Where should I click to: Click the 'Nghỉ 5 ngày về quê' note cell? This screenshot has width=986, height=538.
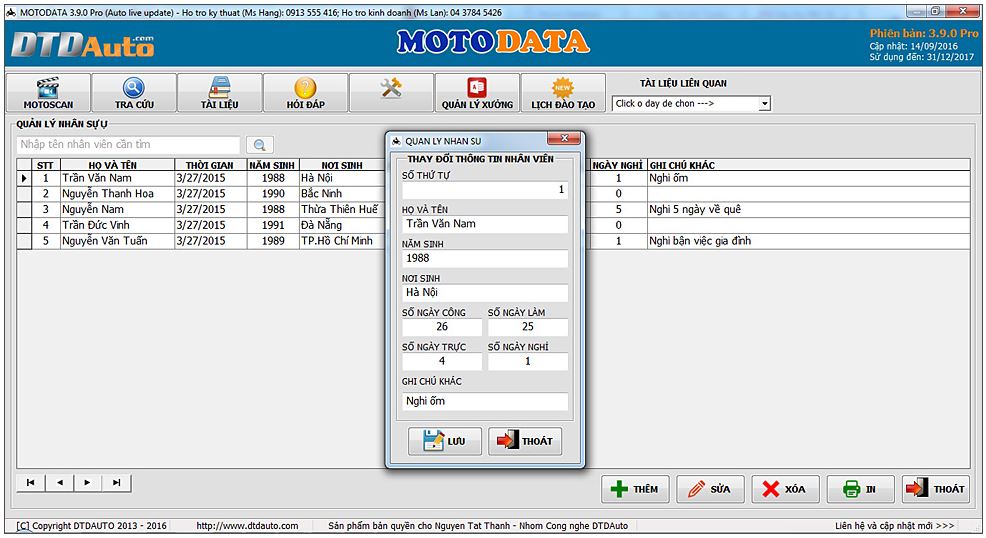[x=809, y=210]
